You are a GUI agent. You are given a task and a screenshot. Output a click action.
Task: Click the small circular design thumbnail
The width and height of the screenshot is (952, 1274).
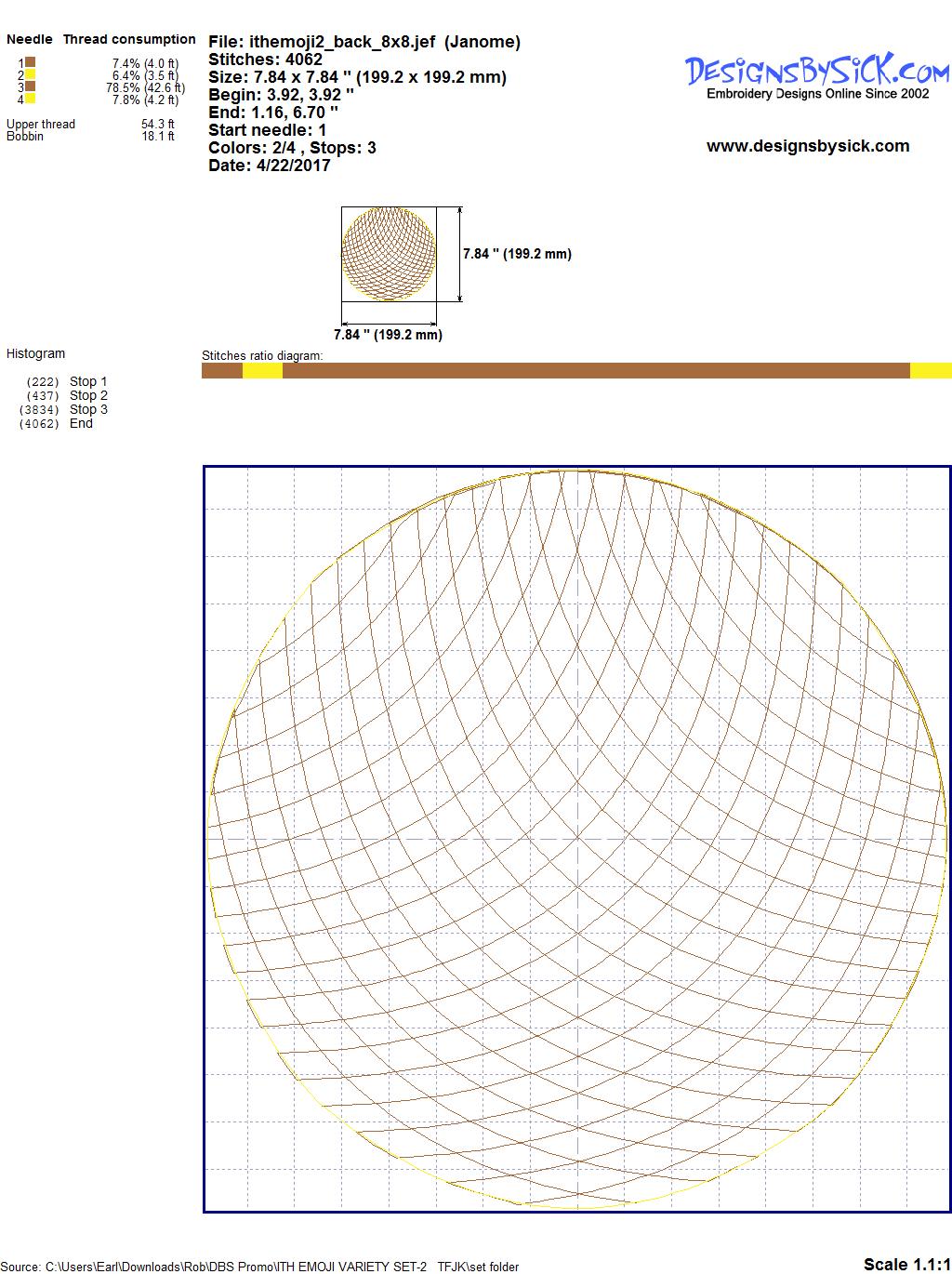pos(389,254)
